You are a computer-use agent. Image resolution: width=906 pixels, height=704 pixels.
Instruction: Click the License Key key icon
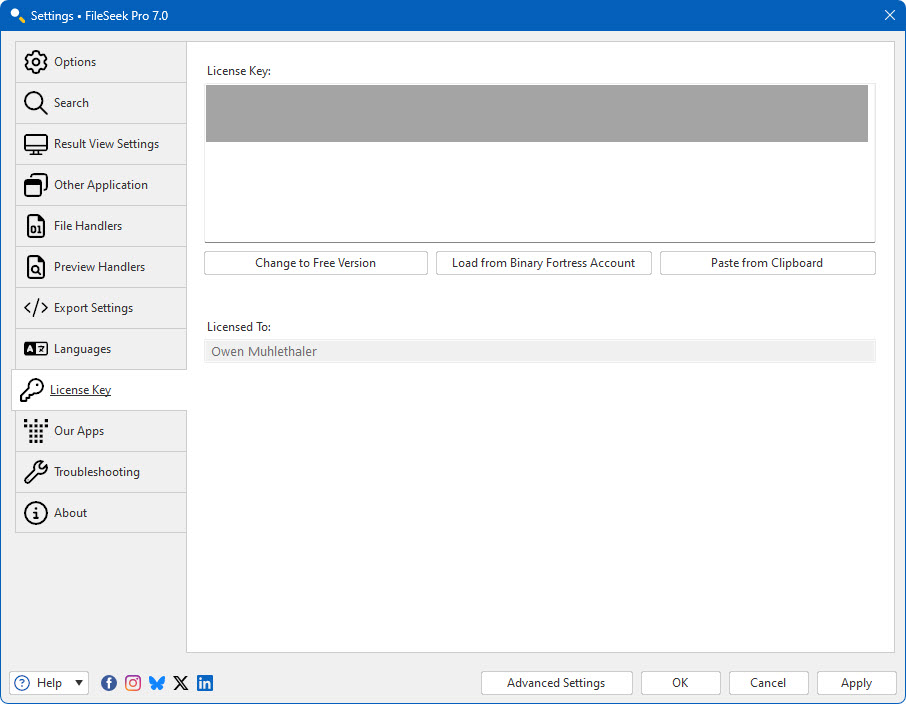coord(32,390)
